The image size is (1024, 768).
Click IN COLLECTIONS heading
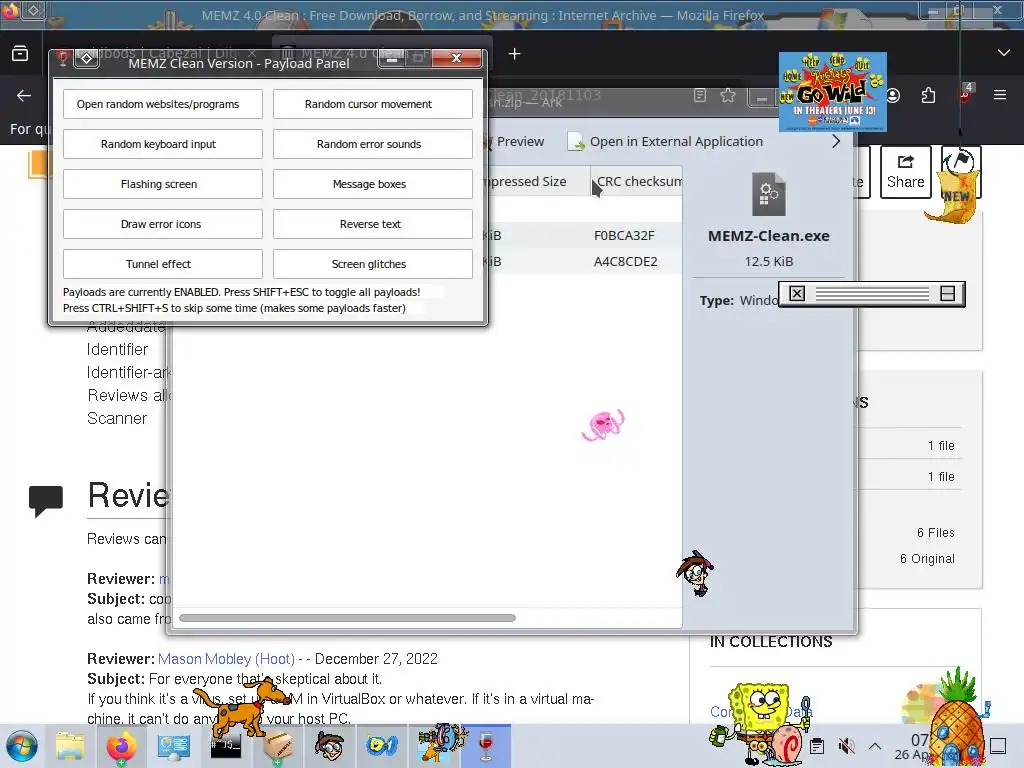[x=771, y=642]
